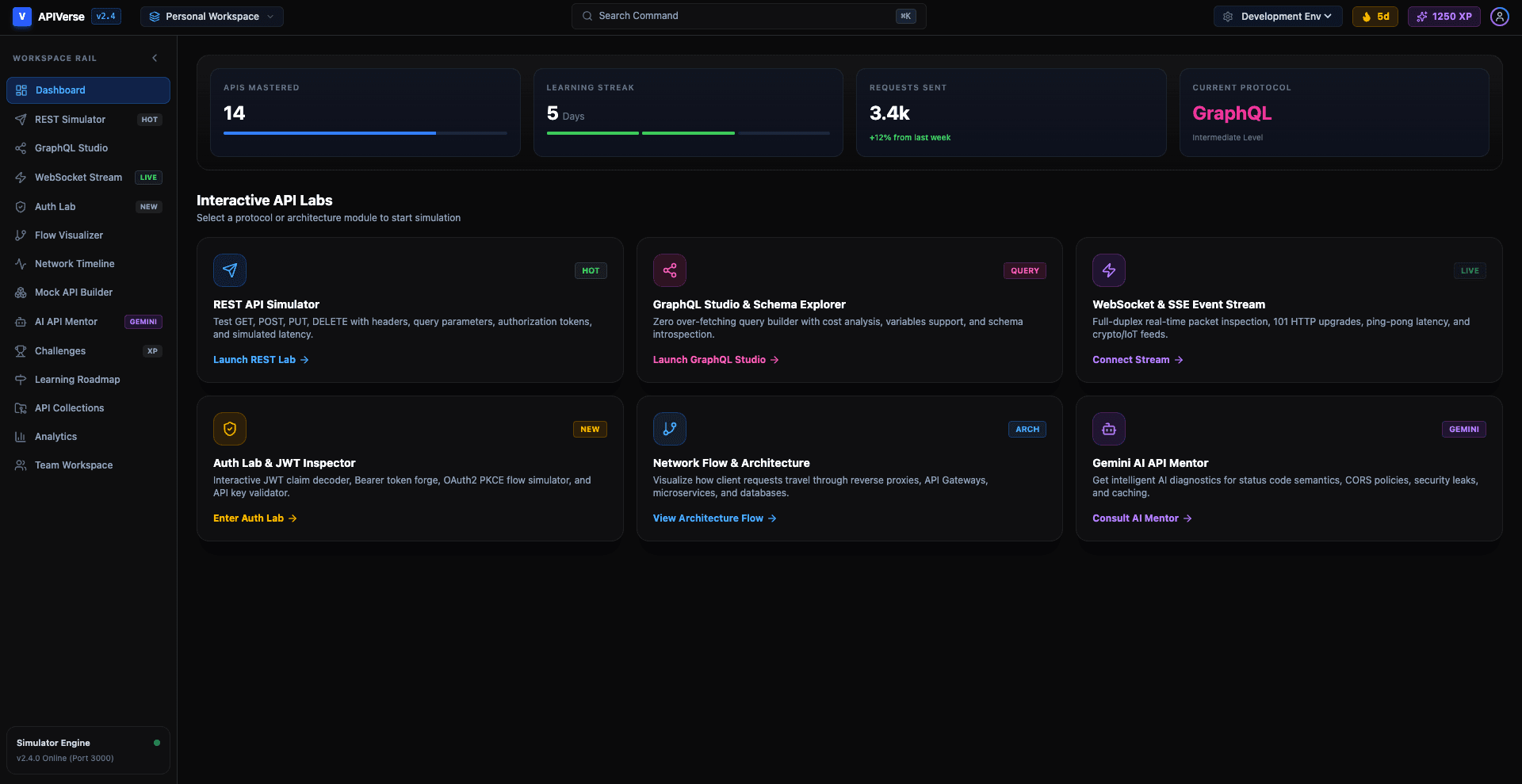Click the Gemini AI Mentor robot icon

pyautogui.click(x=1109, y=429)
